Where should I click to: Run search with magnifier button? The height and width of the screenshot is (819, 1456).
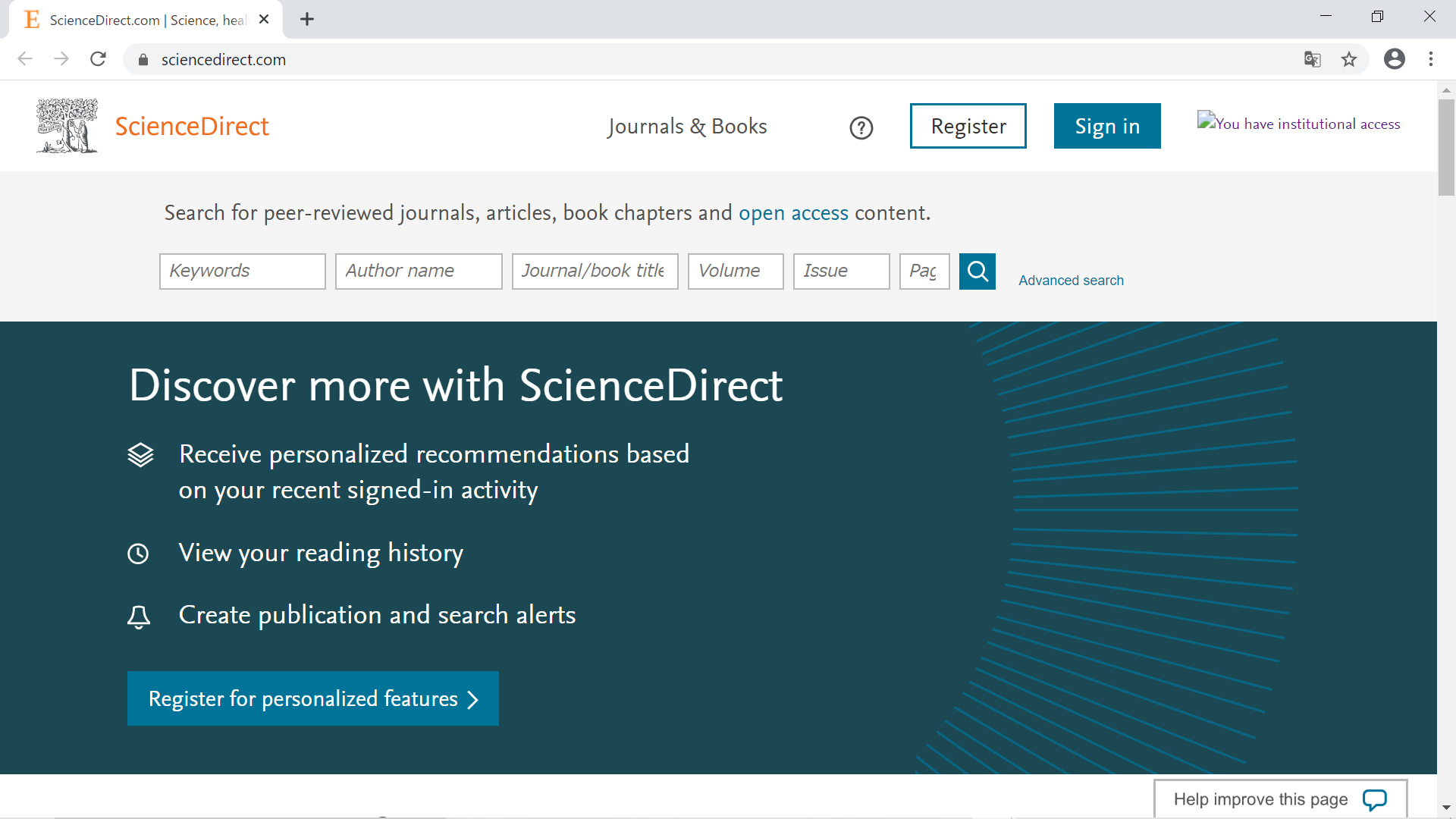coord(977,271)
